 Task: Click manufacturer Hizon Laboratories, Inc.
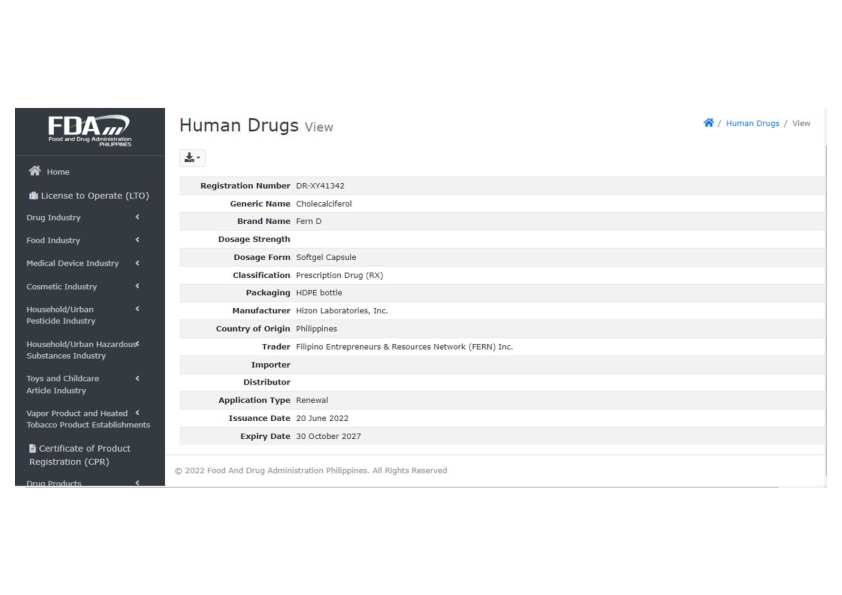tap(342, 311)
